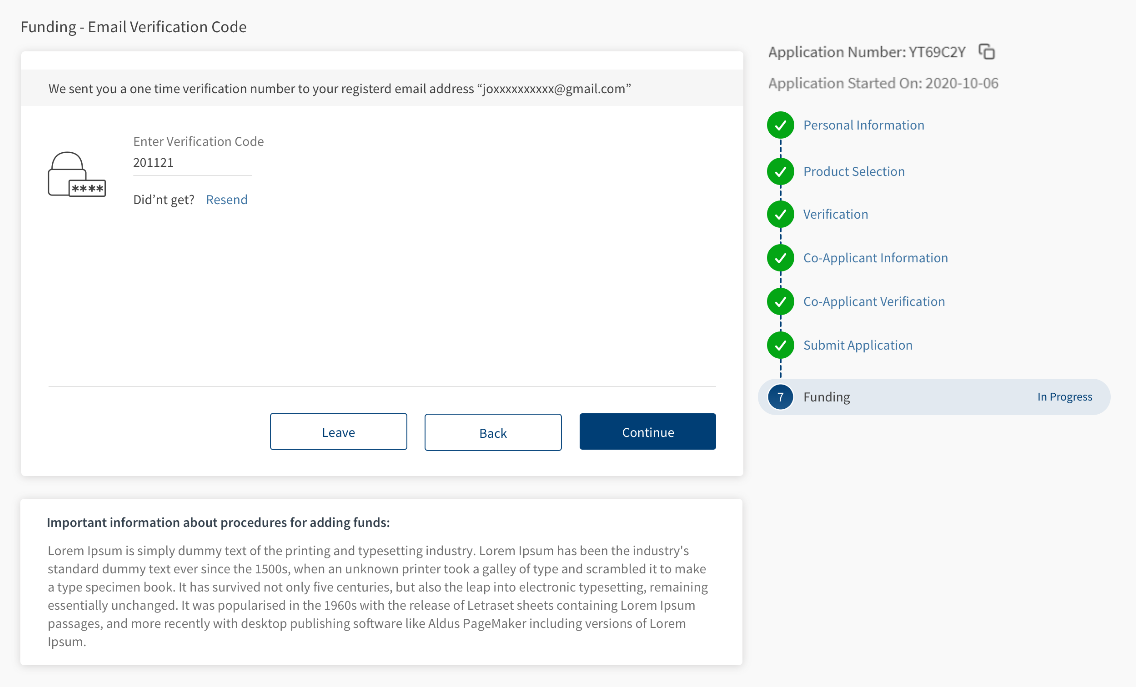The height and width of the screenshot is (687, 1136).
Task: Click the Co-Applicant Verification checkmark icon
Action: (780, 302)
